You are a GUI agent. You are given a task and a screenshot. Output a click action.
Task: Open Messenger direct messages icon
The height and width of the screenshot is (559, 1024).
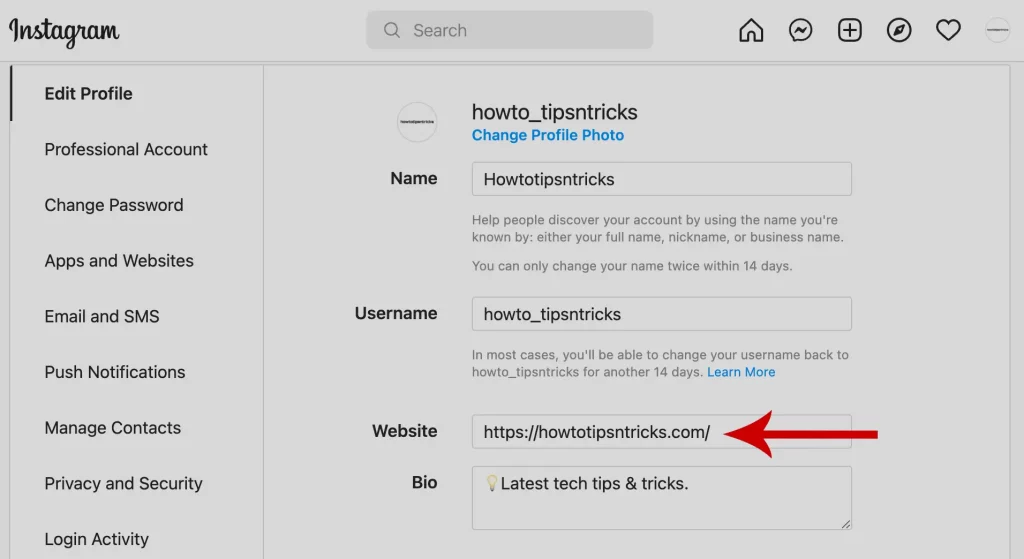pos(800,30)
